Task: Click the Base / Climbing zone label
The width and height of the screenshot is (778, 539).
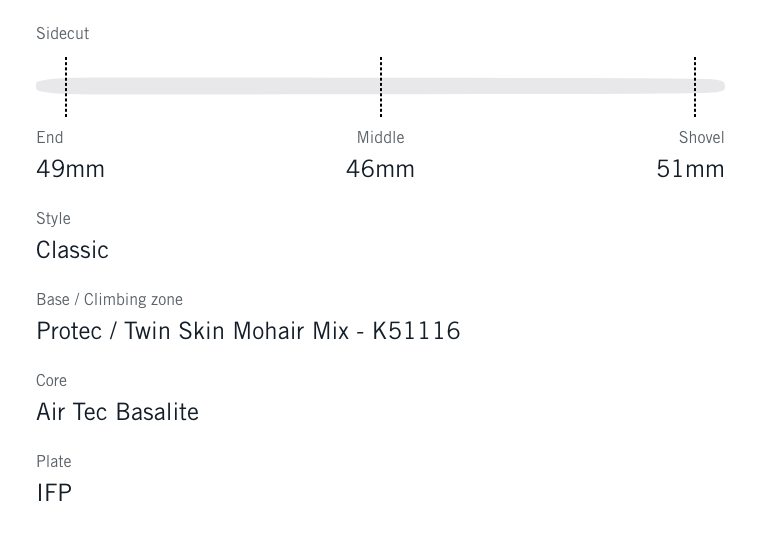Action: coord(109,300)
